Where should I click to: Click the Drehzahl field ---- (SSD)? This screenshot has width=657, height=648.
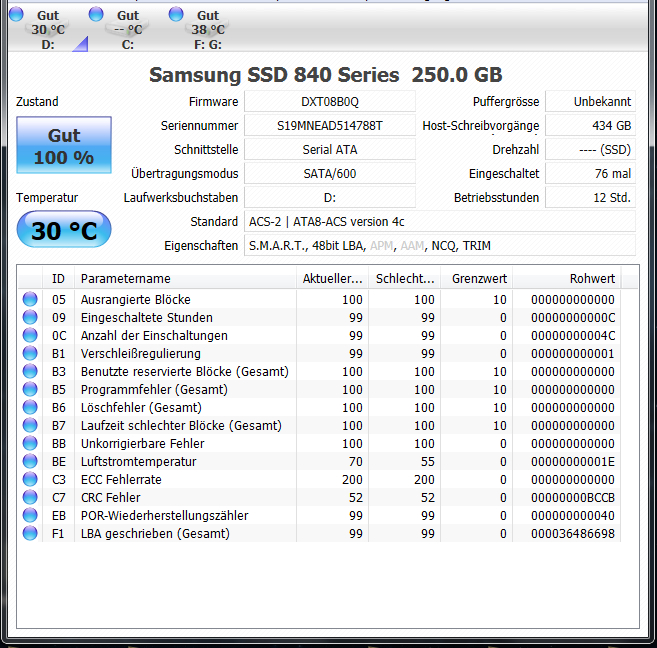(590, 150)
